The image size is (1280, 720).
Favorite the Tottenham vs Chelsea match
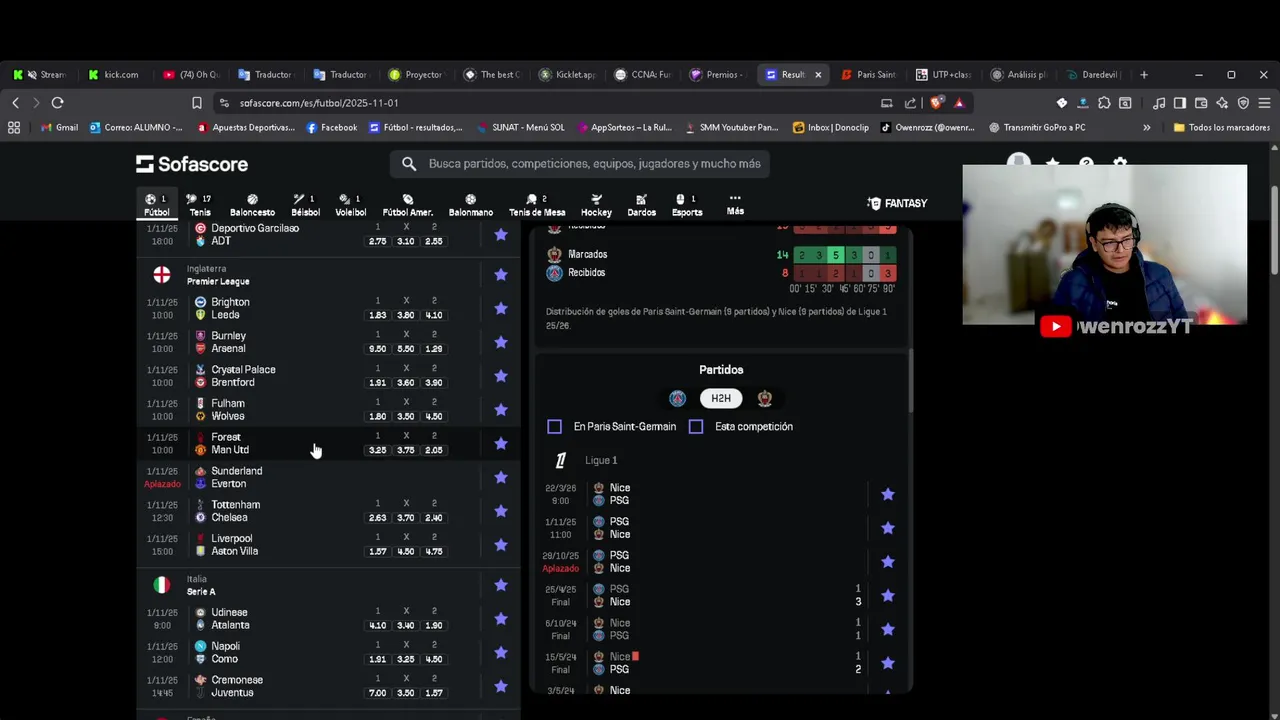point(501,511)
